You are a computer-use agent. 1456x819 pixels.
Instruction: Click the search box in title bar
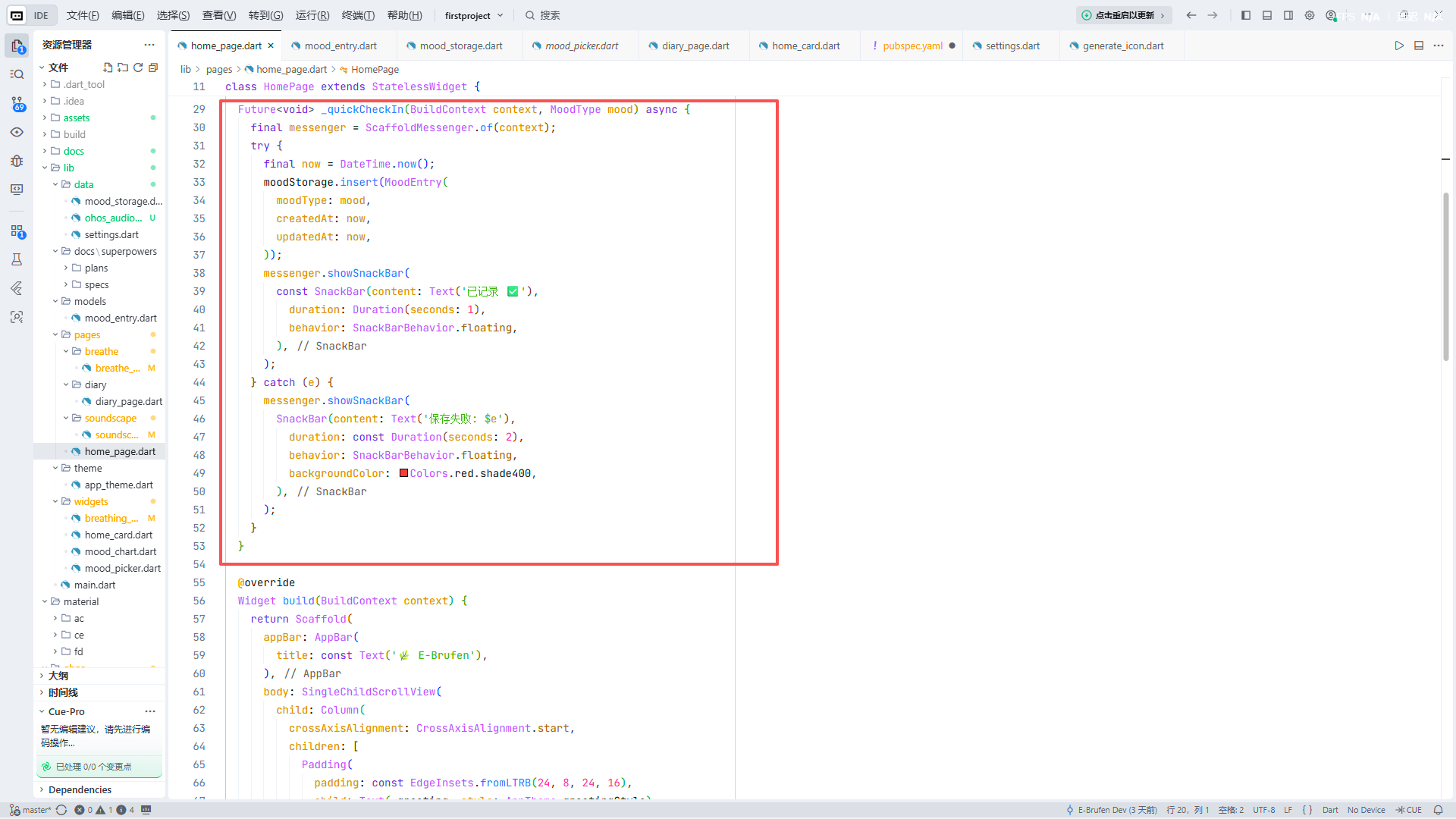coord(543,15)
